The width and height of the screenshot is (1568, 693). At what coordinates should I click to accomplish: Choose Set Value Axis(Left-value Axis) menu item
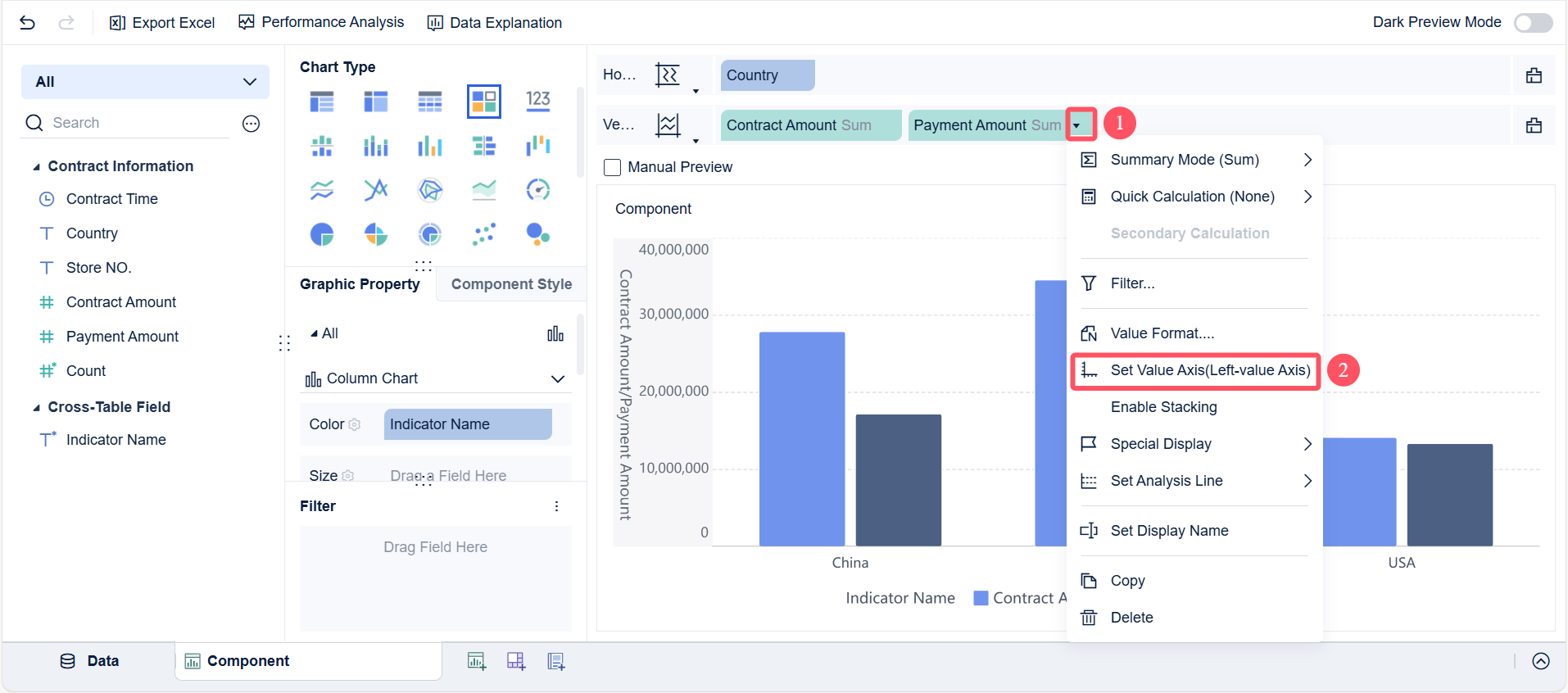pos(1195,370)
